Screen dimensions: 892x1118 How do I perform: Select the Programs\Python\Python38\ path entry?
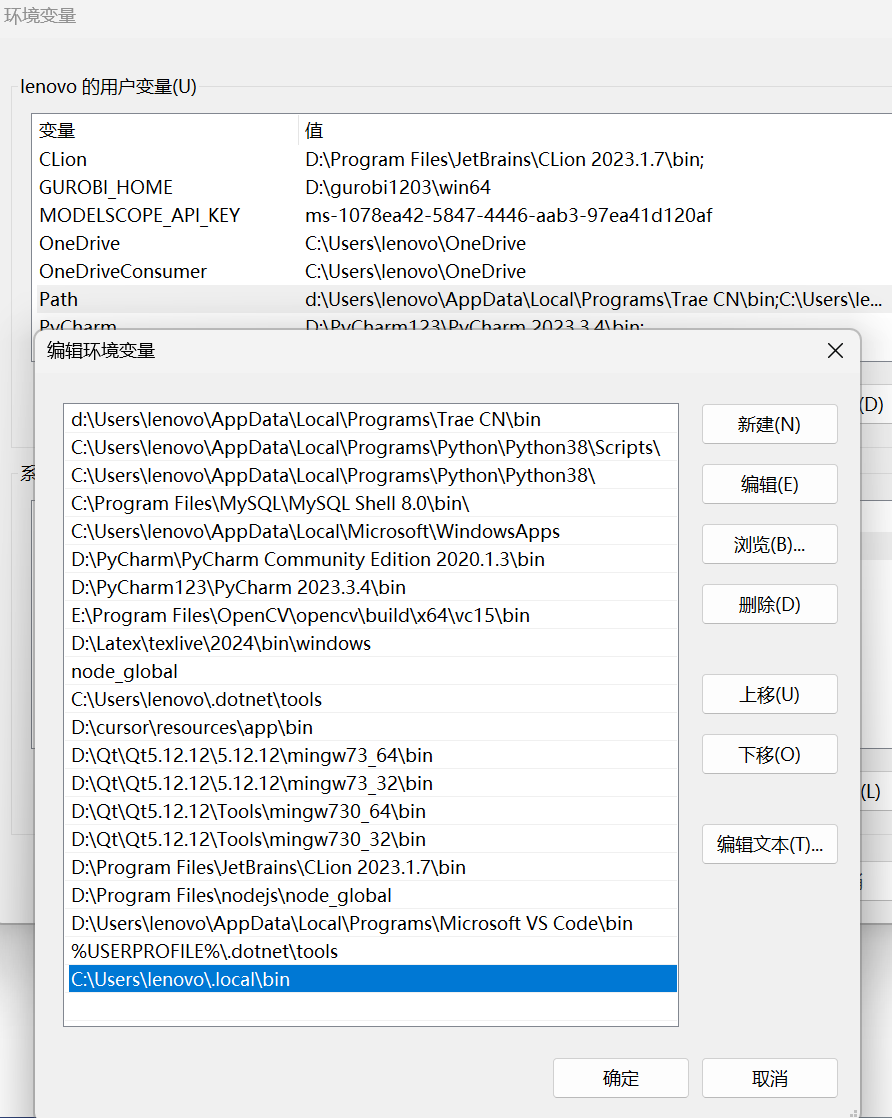(371, 475)
